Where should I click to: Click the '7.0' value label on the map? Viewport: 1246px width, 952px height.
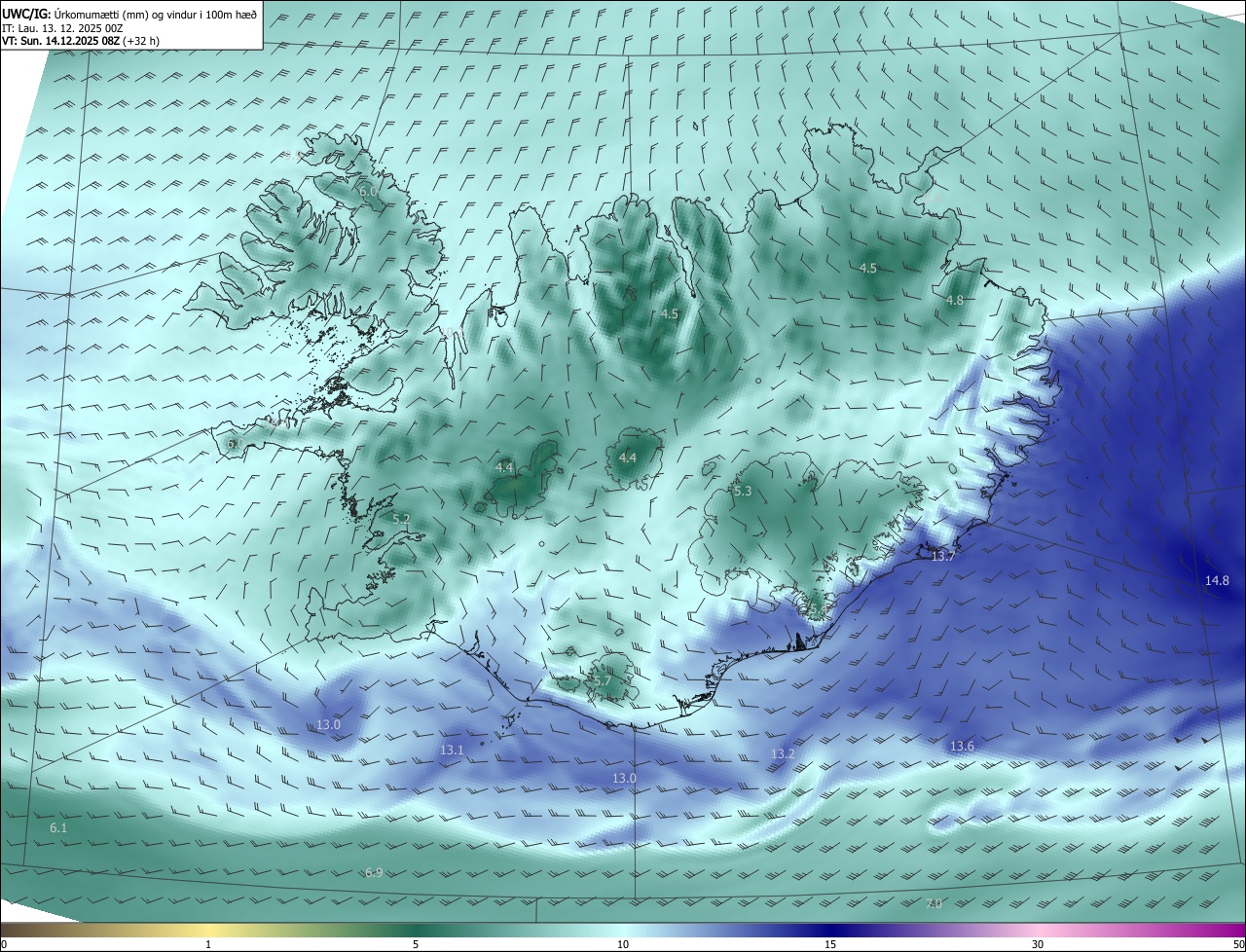pos(934,903)
